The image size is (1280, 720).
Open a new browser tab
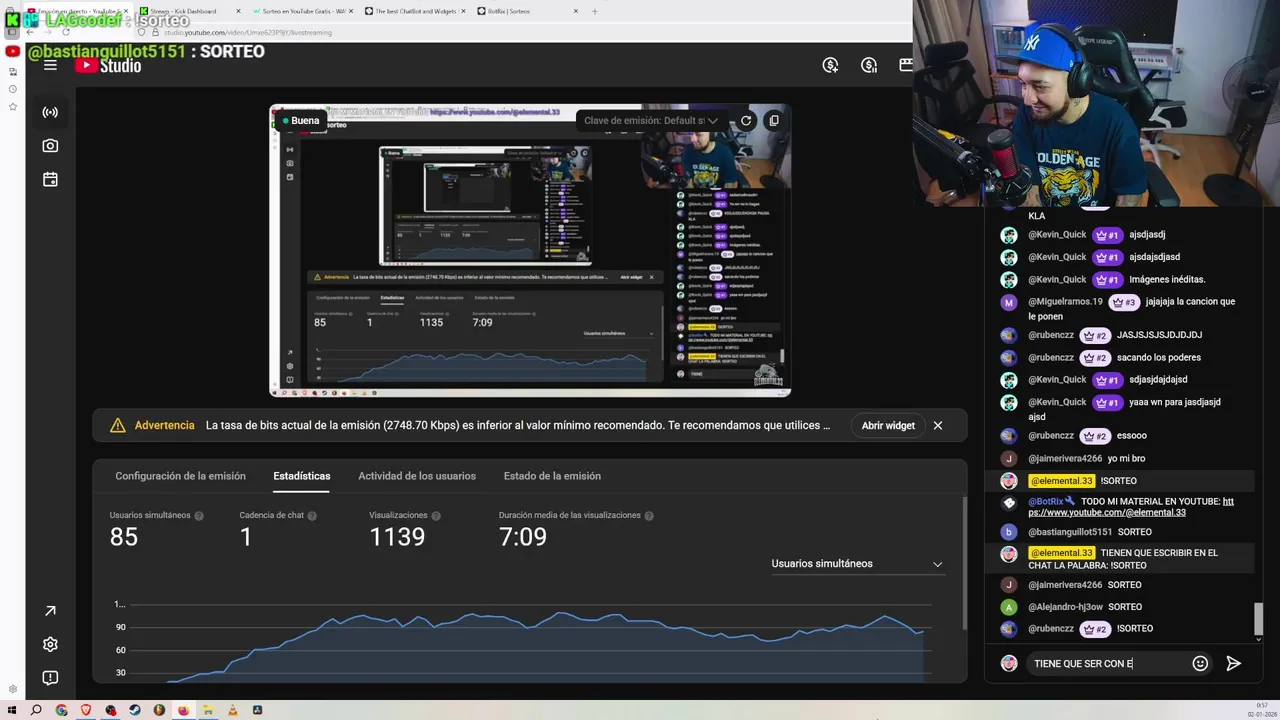click(595, 11)
